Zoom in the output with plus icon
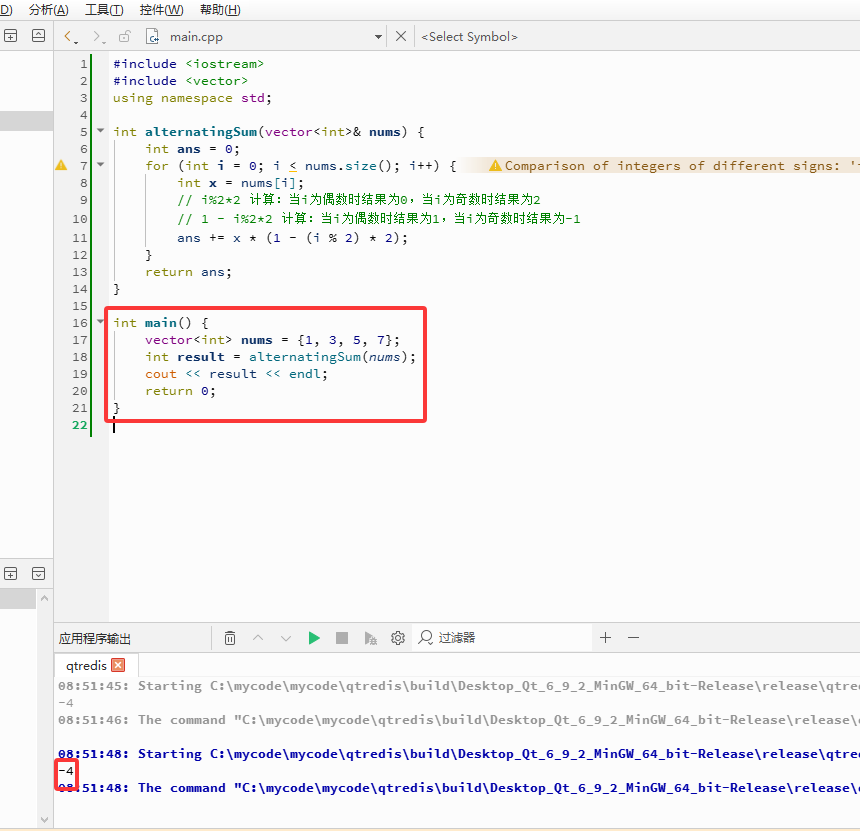This screenshot has width=860, height=831. click(x=605, y=637)
